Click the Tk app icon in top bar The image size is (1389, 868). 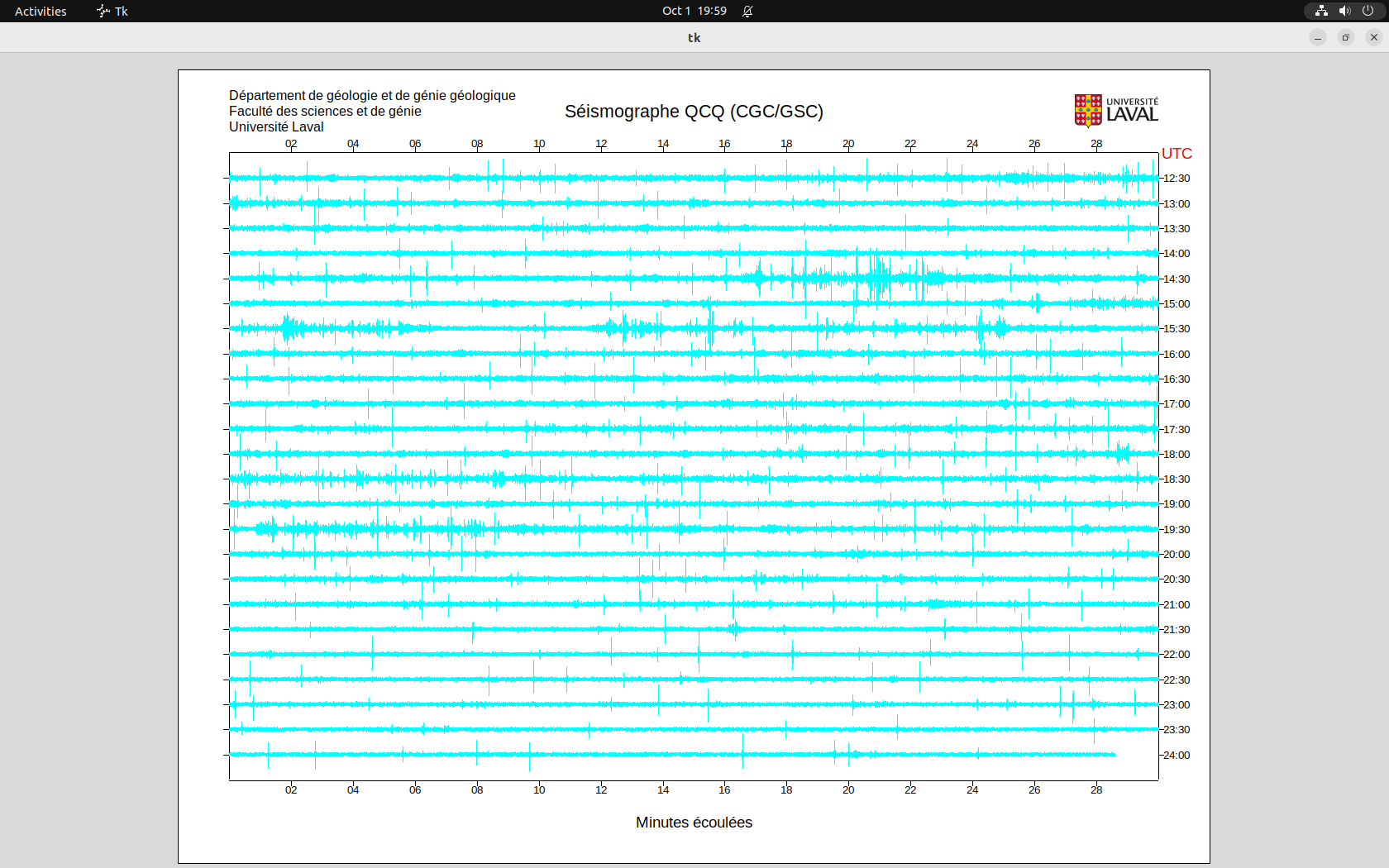pyautogui.click(x=103, y=11)
